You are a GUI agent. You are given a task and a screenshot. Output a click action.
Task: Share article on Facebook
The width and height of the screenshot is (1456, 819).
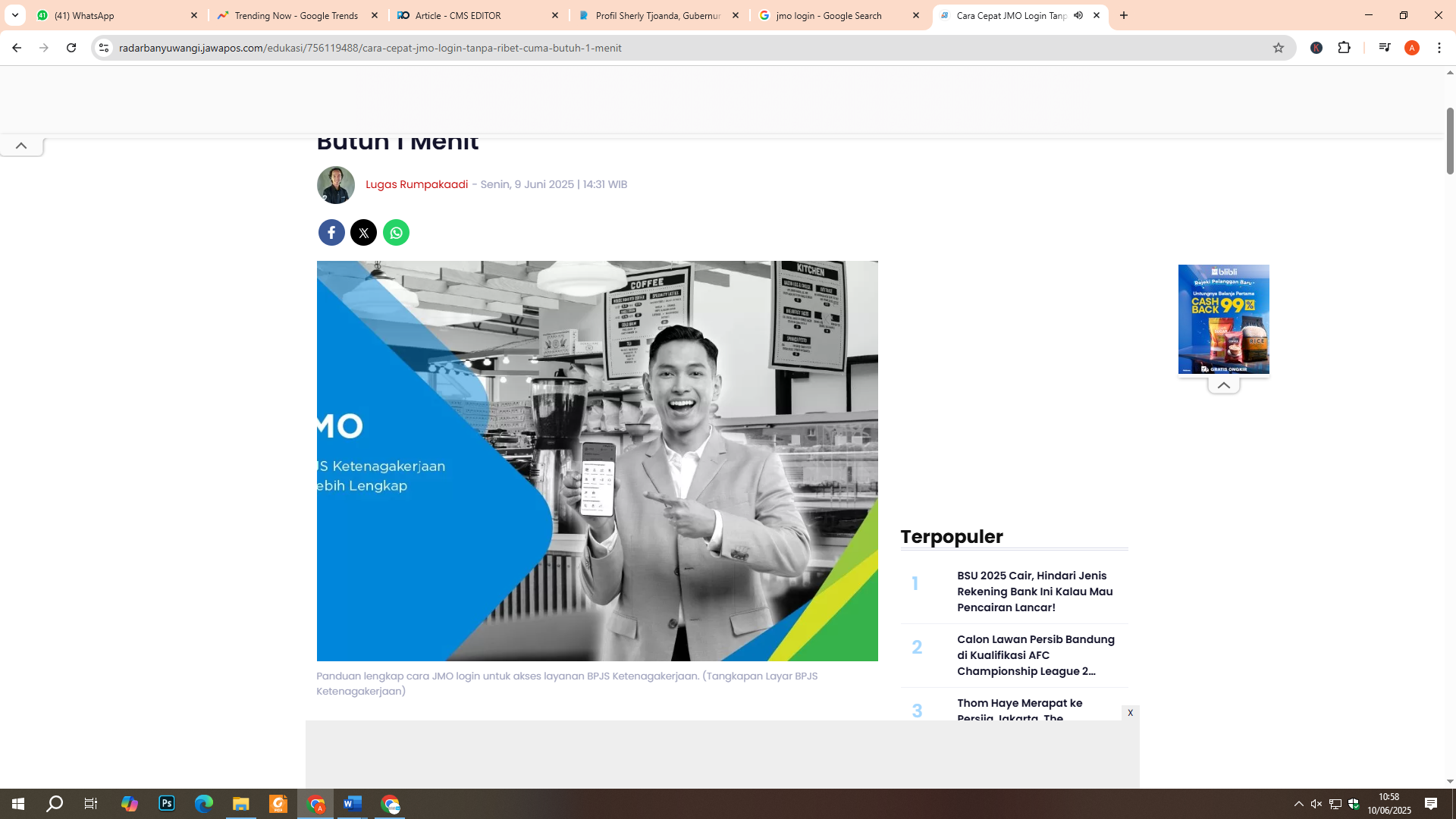[331, 233]
